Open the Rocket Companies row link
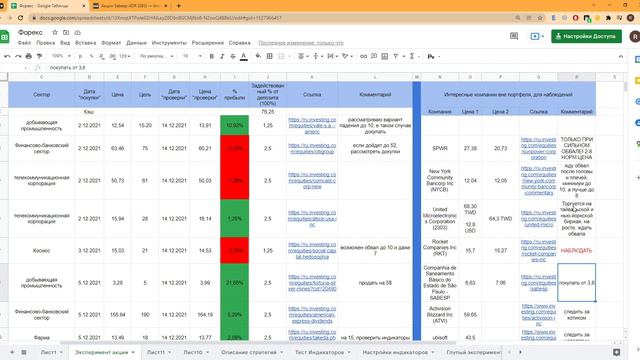Image resolution: width=640 pixels, height=360 pixels. point(538,251)
